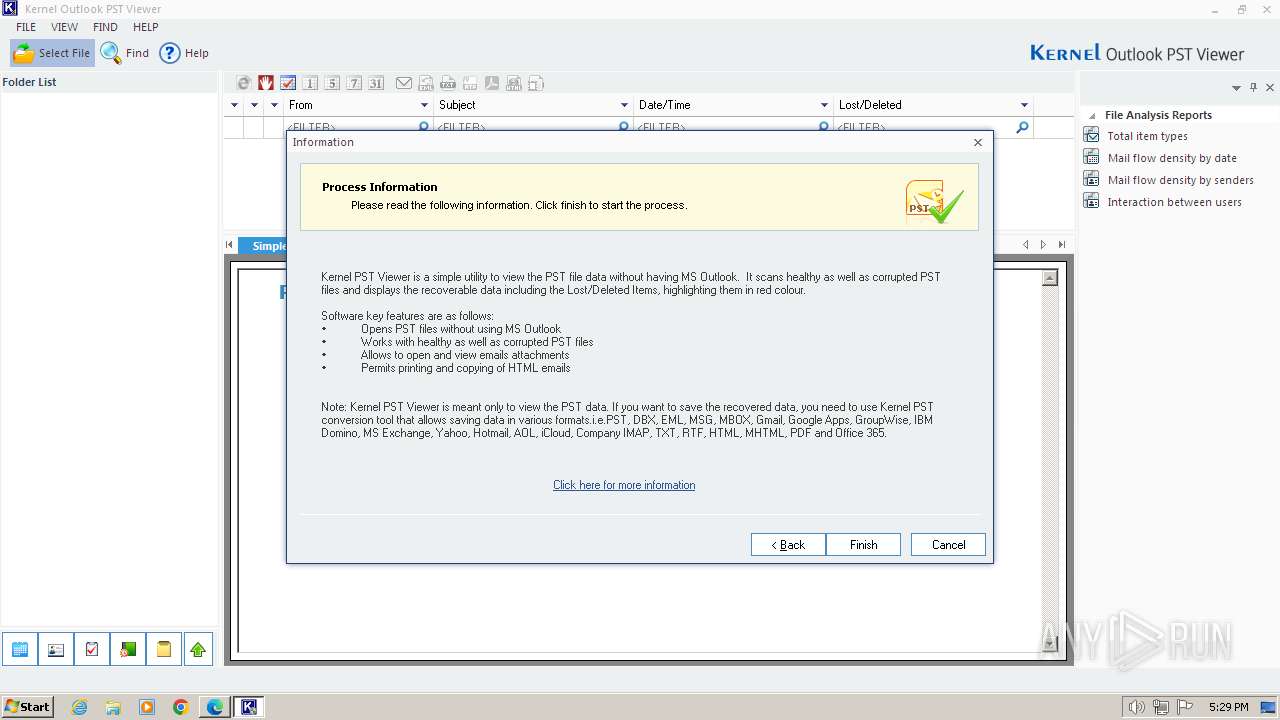Screen dimensions: 1280x720
Task: Open the Calendar view button in Folder List
Action: 19,649
